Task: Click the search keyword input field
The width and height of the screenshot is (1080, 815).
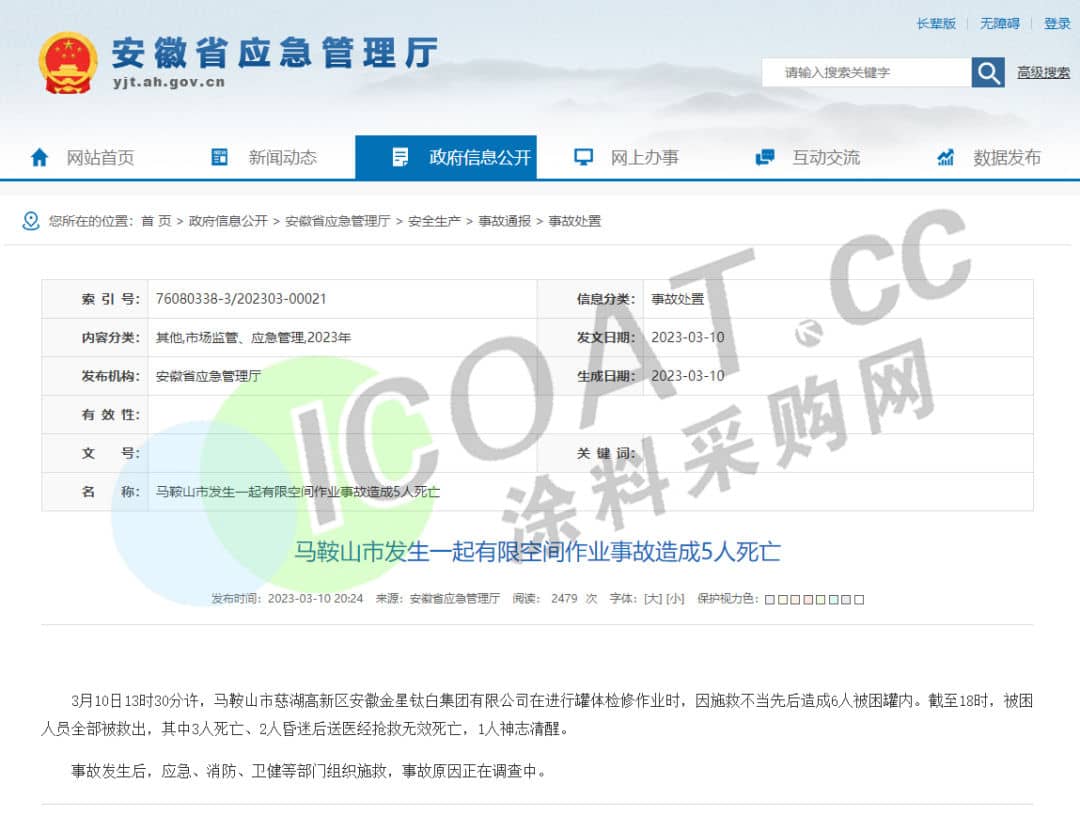Action: 866,72
